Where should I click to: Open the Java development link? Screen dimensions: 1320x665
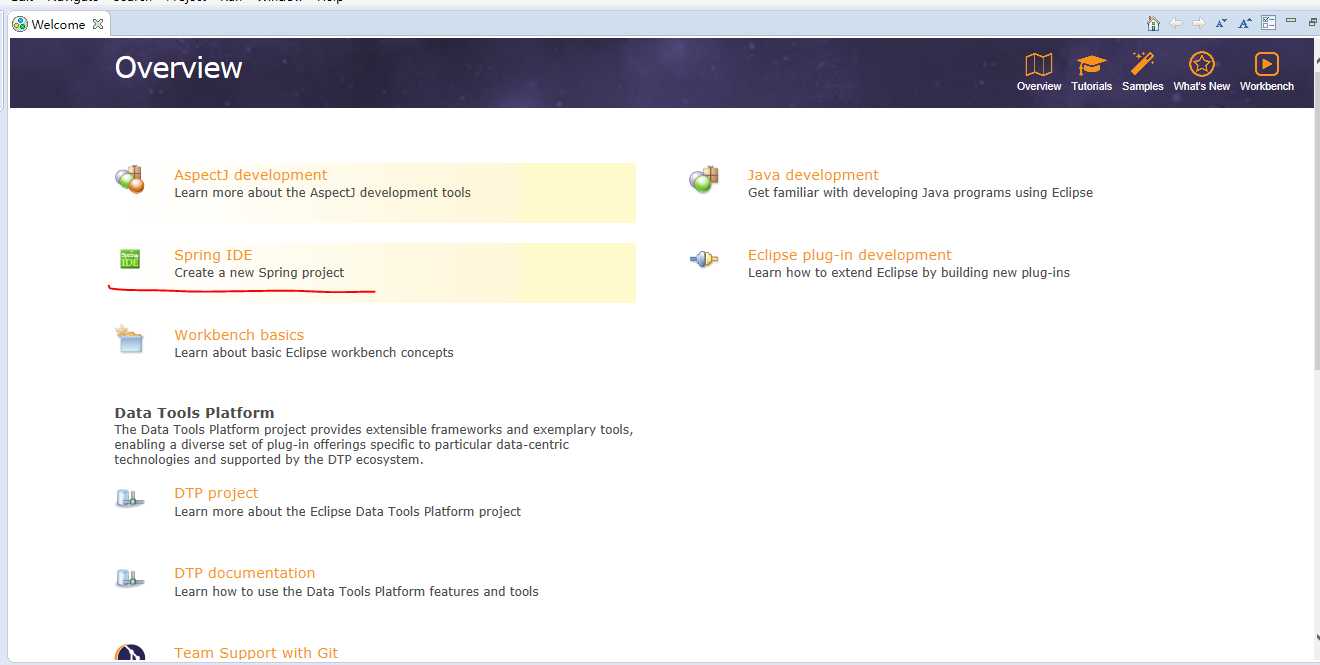click(813, 175)
